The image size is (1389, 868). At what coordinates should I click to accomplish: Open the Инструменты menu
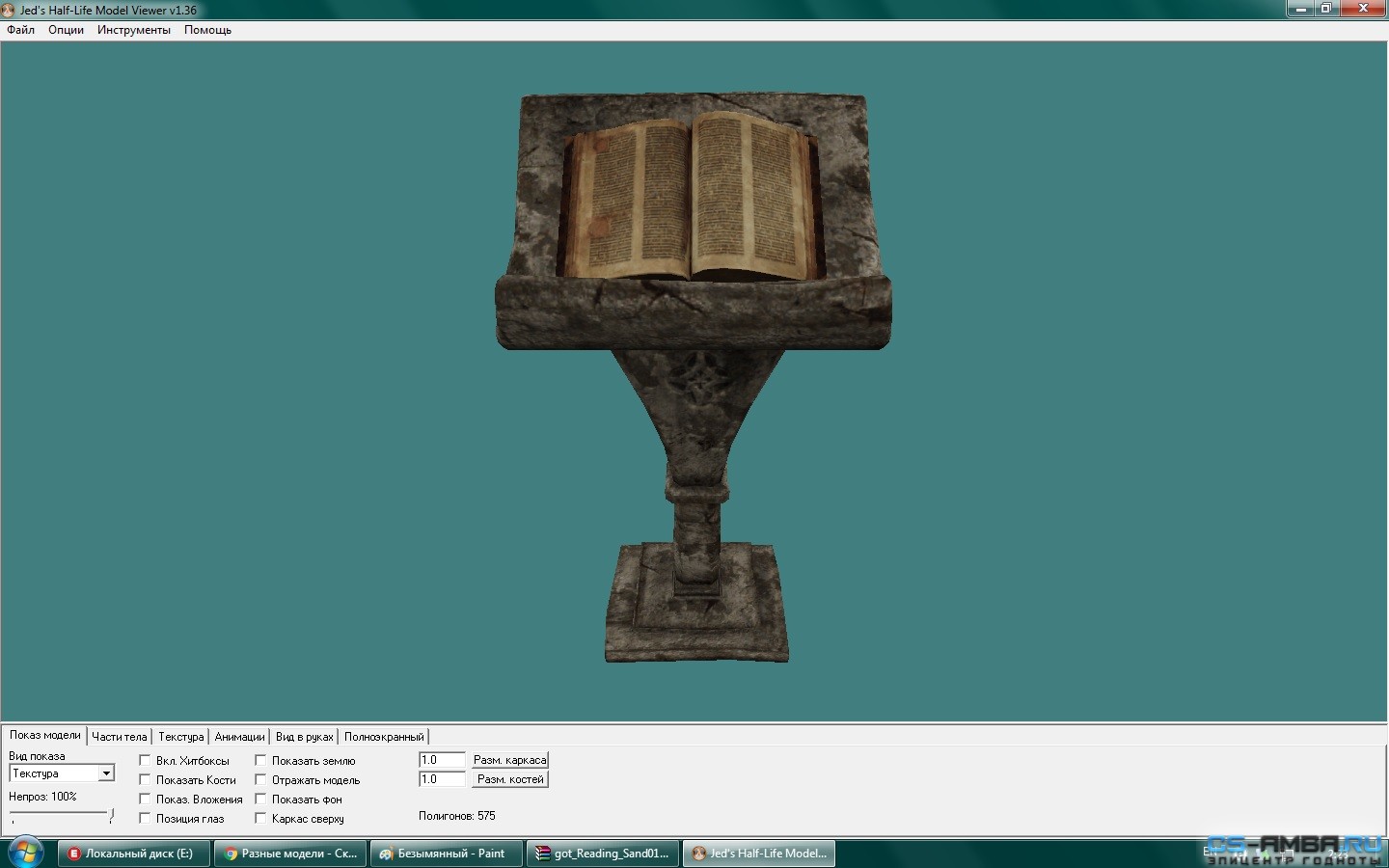[x=133, y=30]
